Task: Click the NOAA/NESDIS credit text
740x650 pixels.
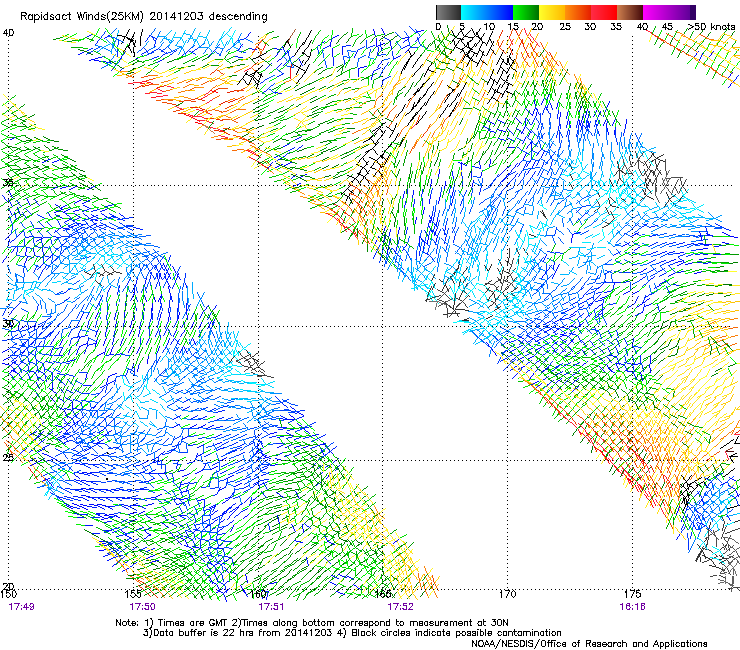Action: point(589,644)
